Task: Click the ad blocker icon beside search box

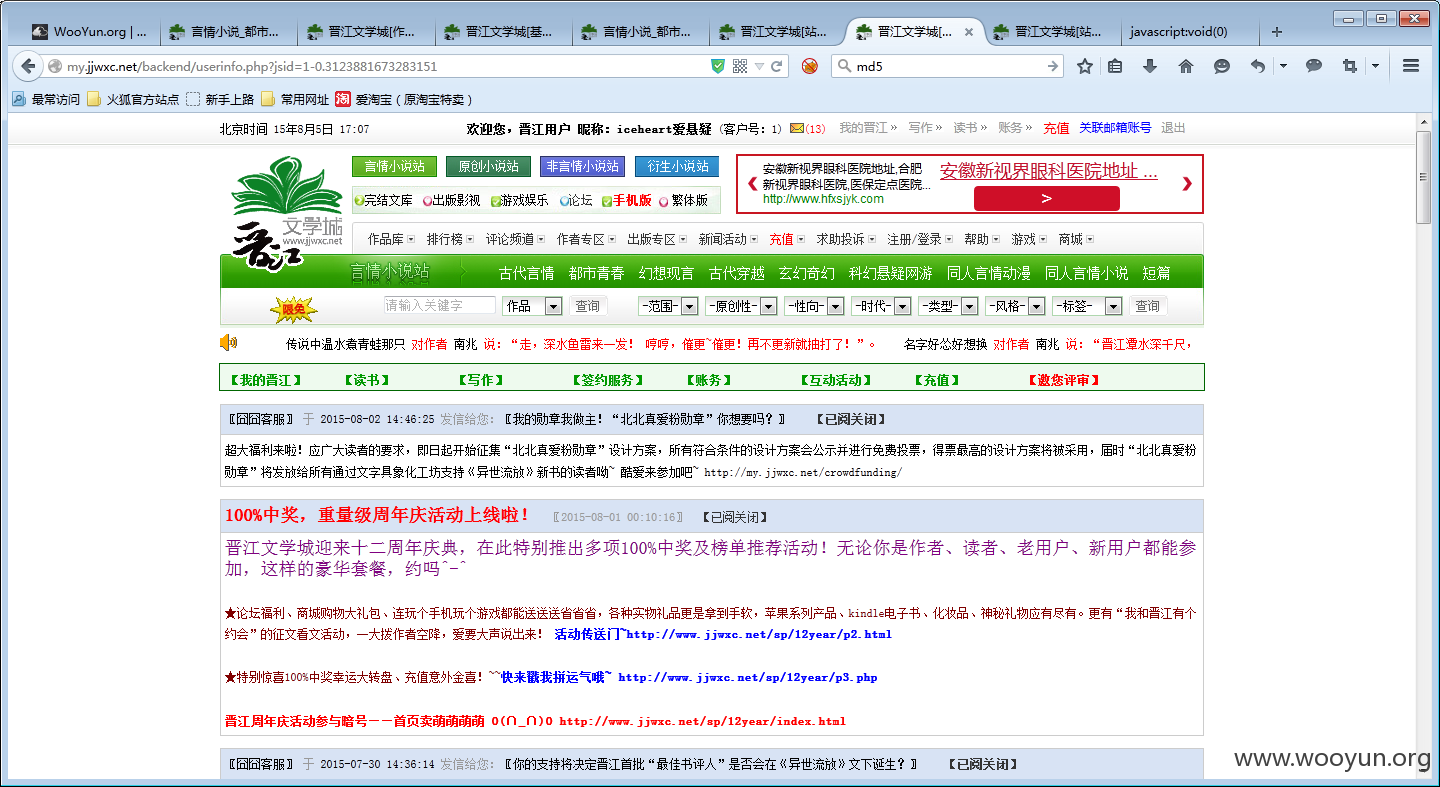Action: coord(810,66)
